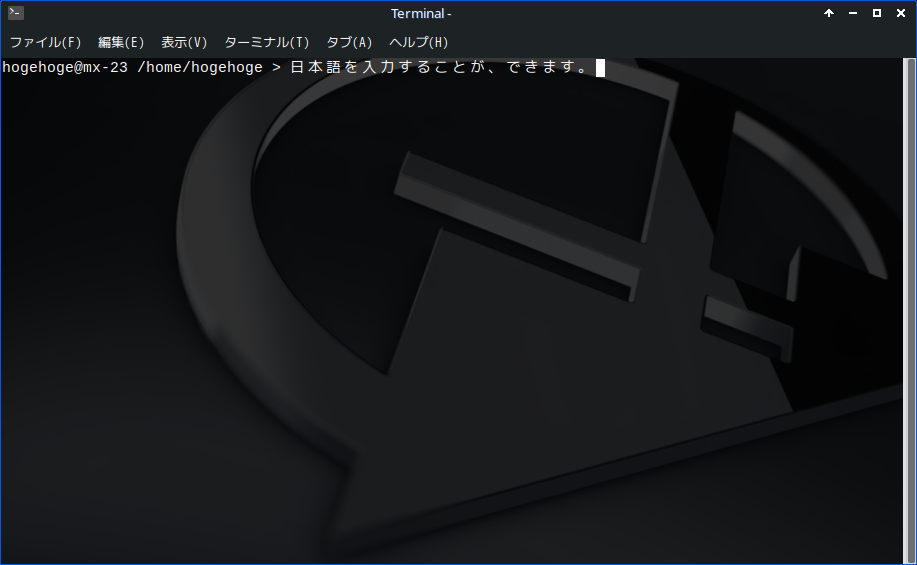This screenshot has width=917, height=565.
Task: Click the Terminal - window title
Action: [x=421, y=13]
